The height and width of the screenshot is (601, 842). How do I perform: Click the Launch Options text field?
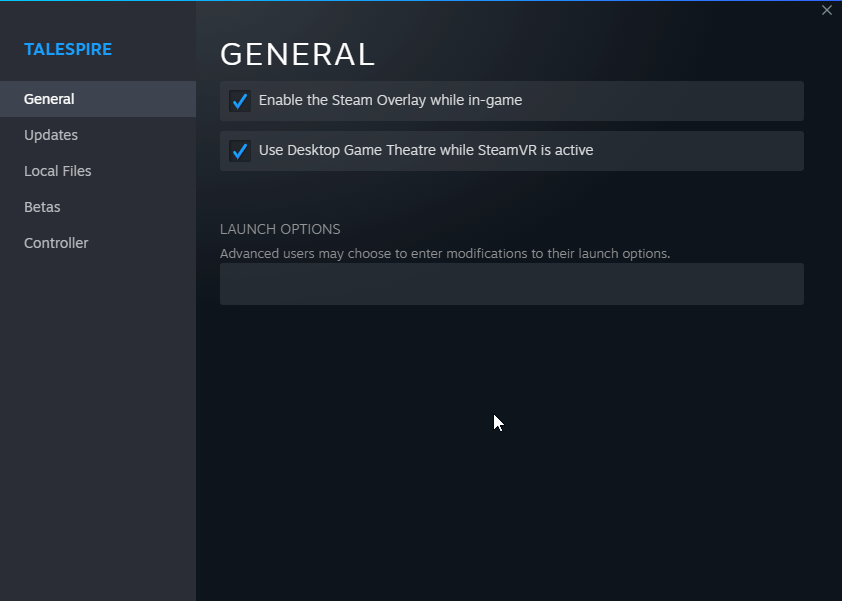(x=511, y=284)
